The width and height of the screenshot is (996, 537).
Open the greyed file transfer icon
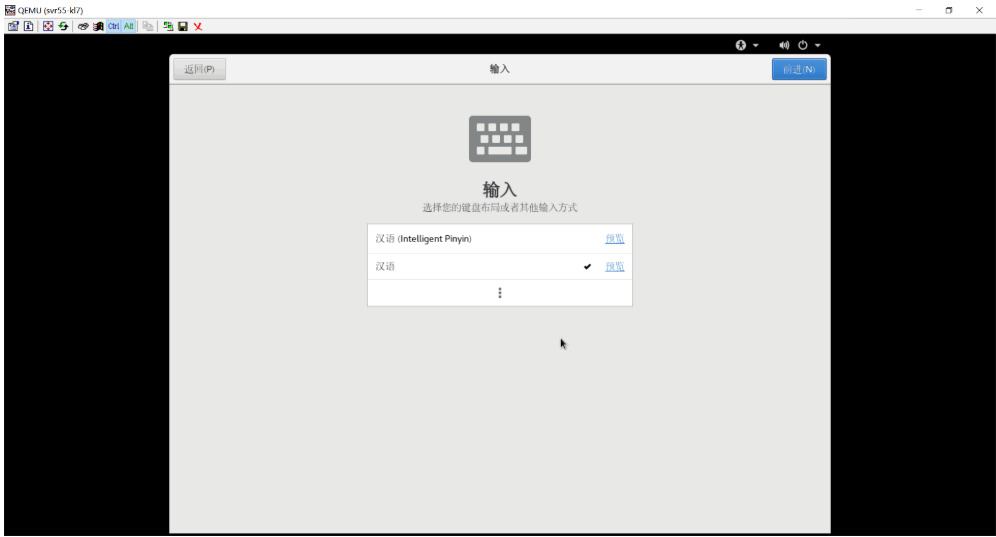(x=147, y=26)
